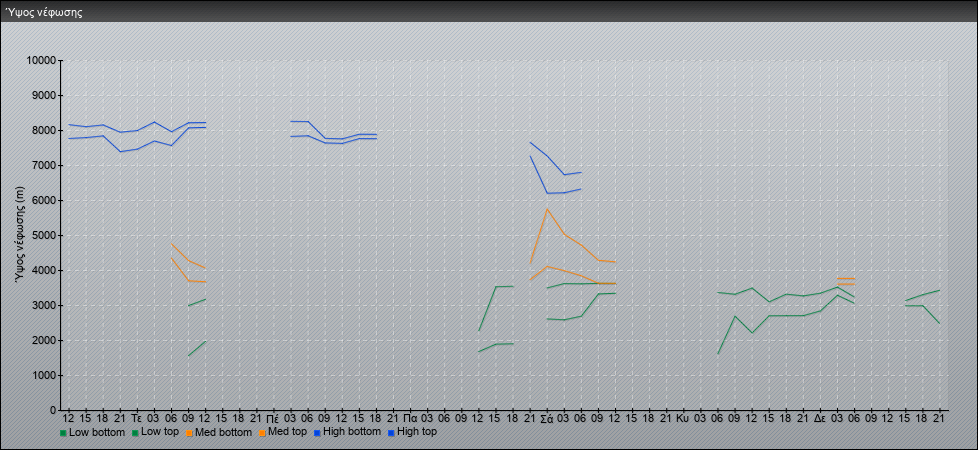Viewport: 978px width, 450px height.
Task: Click the 10000 value on the Y axis
Action: (x=41, y=61)
